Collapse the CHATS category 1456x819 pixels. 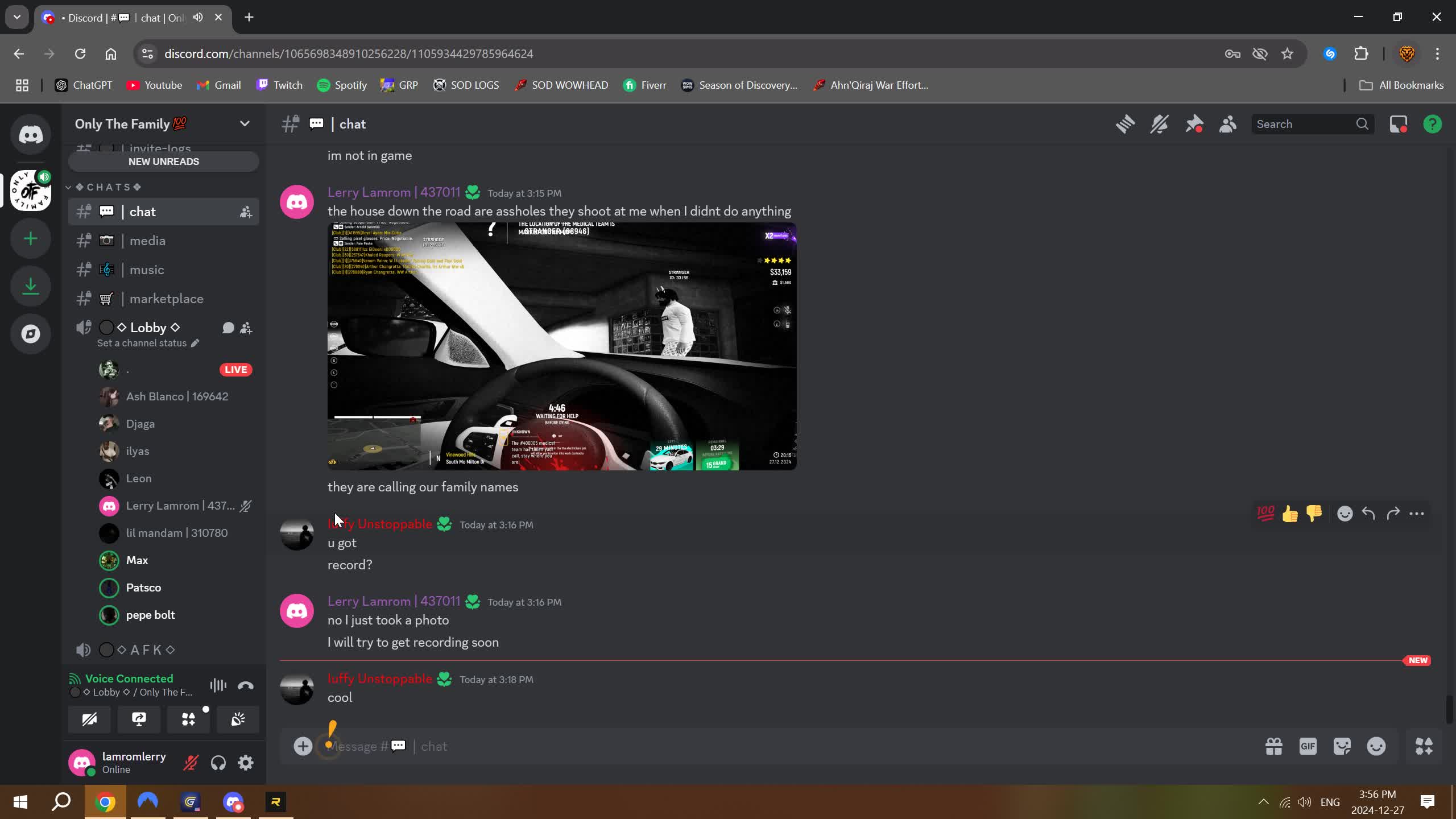tap(68, 187)
